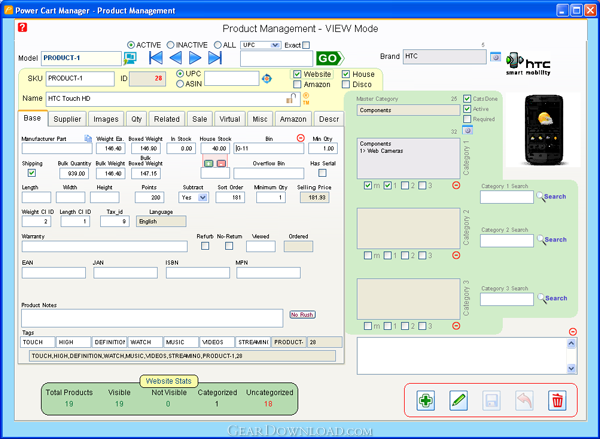600x439 pixels.
Task: Click the Category 1 Search link
Action: pyautogui.click(x=555, y=196)
